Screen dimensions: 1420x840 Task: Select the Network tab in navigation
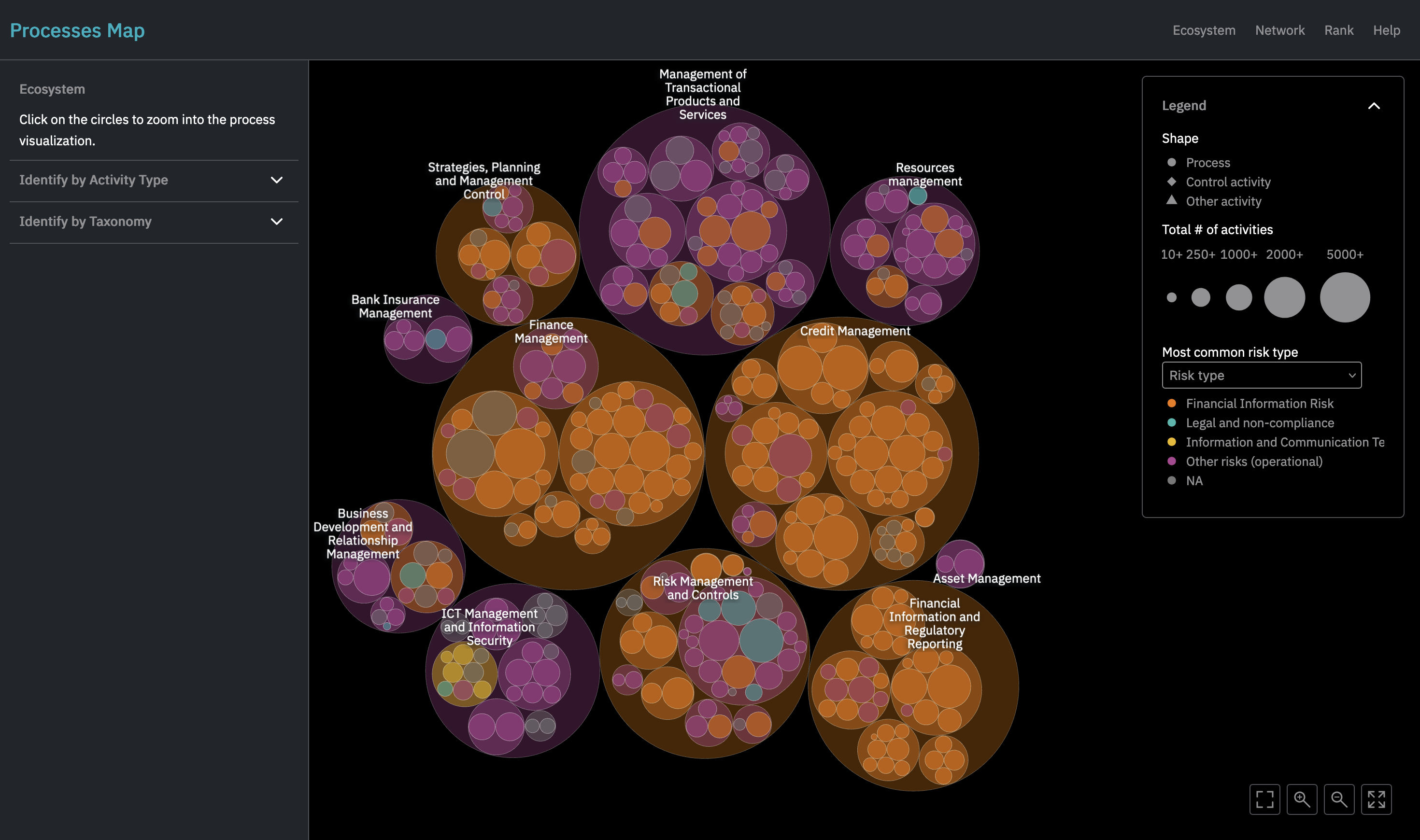[x=1280, y=30]
